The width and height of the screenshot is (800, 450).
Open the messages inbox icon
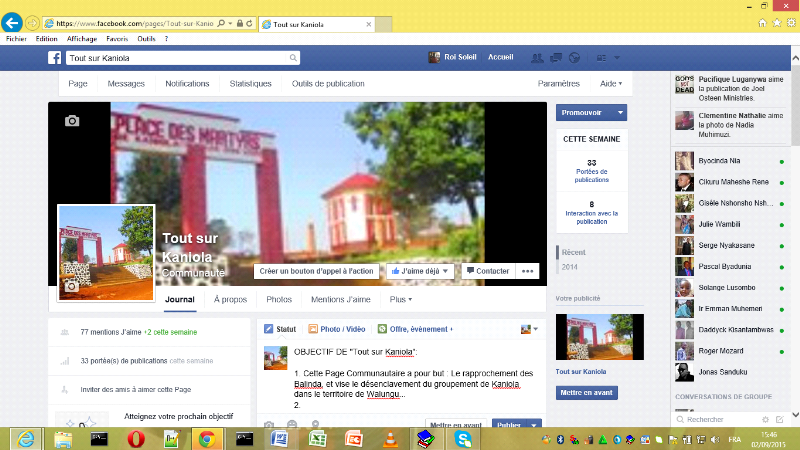point(556,58)
